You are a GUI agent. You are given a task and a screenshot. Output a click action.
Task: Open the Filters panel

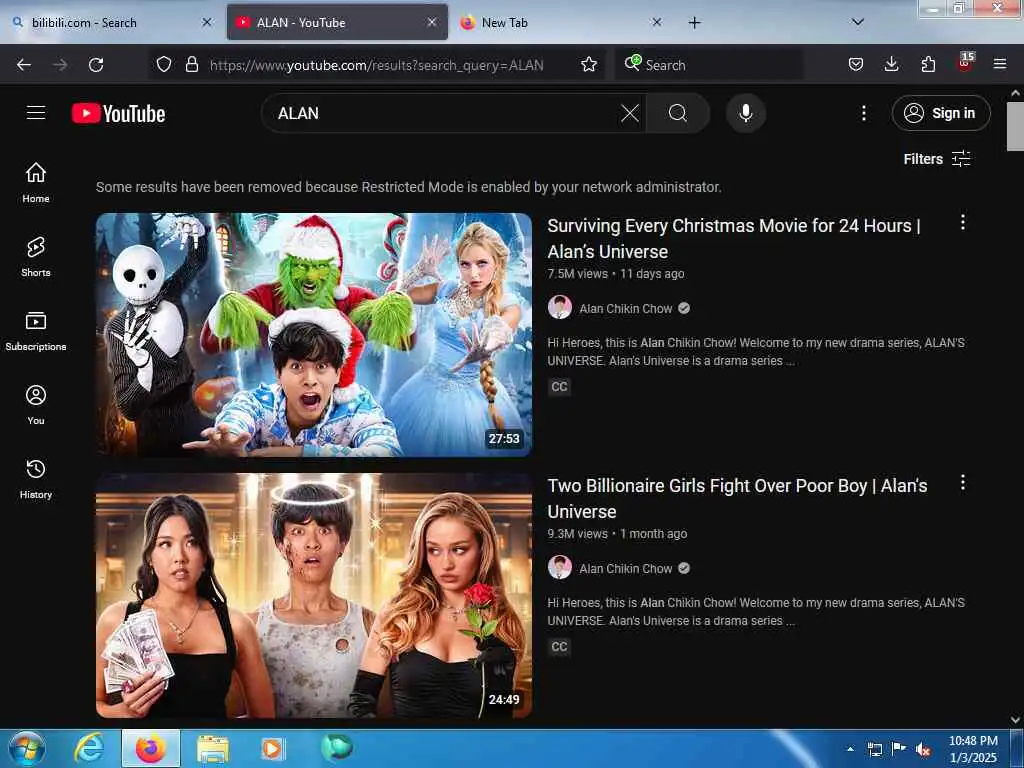click(936, 159)
